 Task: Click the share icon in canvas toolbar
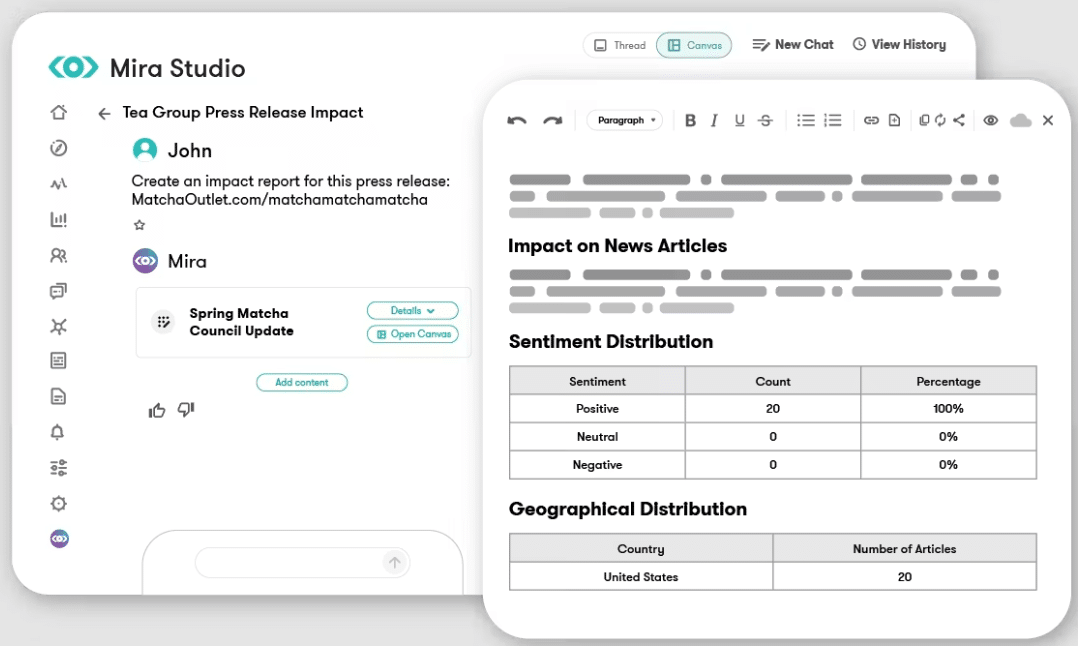coord(959,120)
